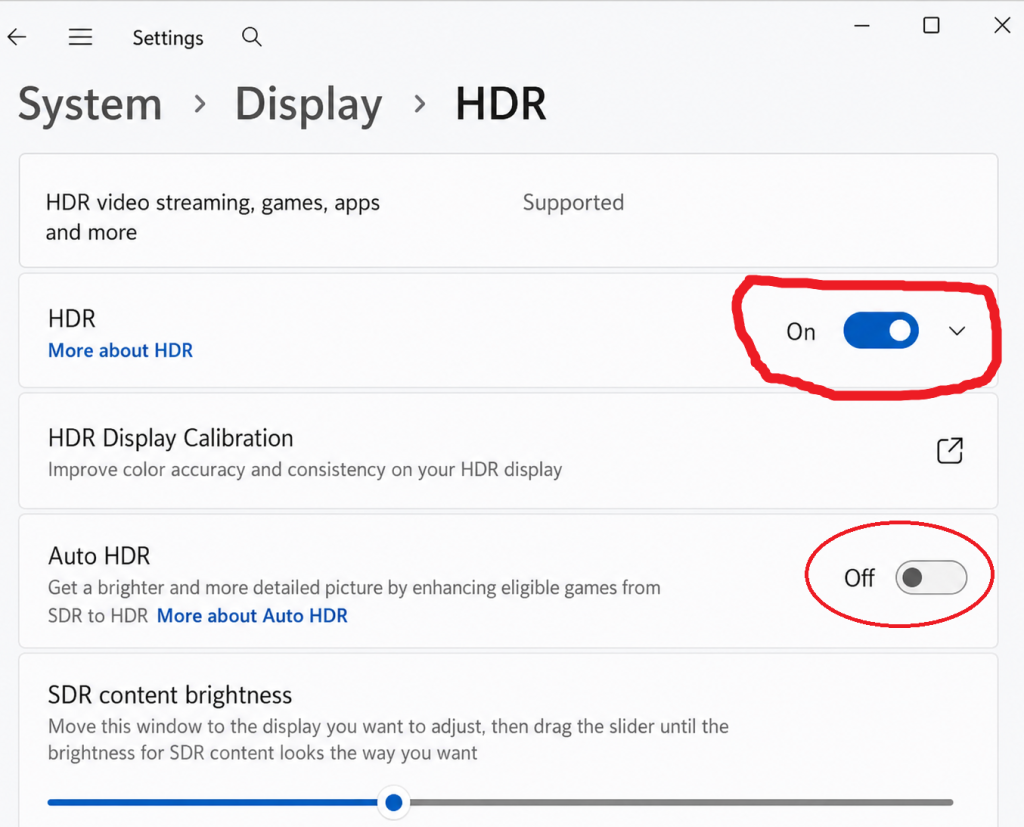Screen dimensions: 1024x827
Task: Turn off the HDR toggle switch
Action: click(881, 331)
